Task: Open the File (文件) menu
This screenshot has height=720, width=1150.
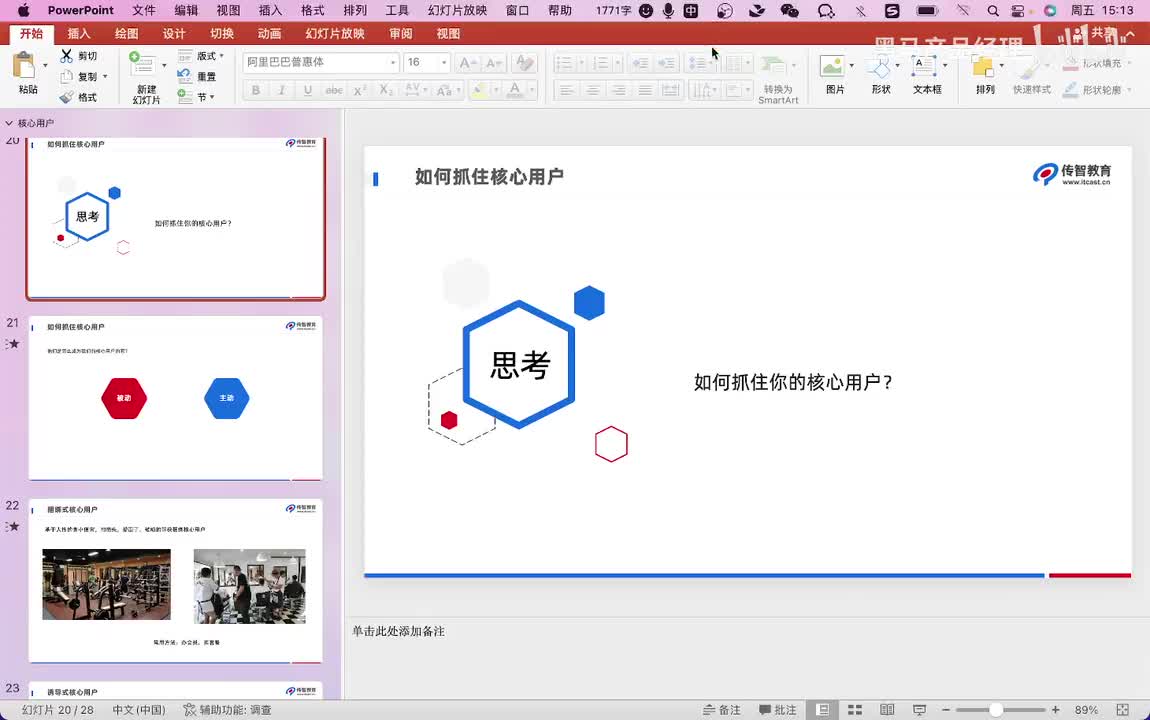Action: pyautogui.click(x=144, y=10)
